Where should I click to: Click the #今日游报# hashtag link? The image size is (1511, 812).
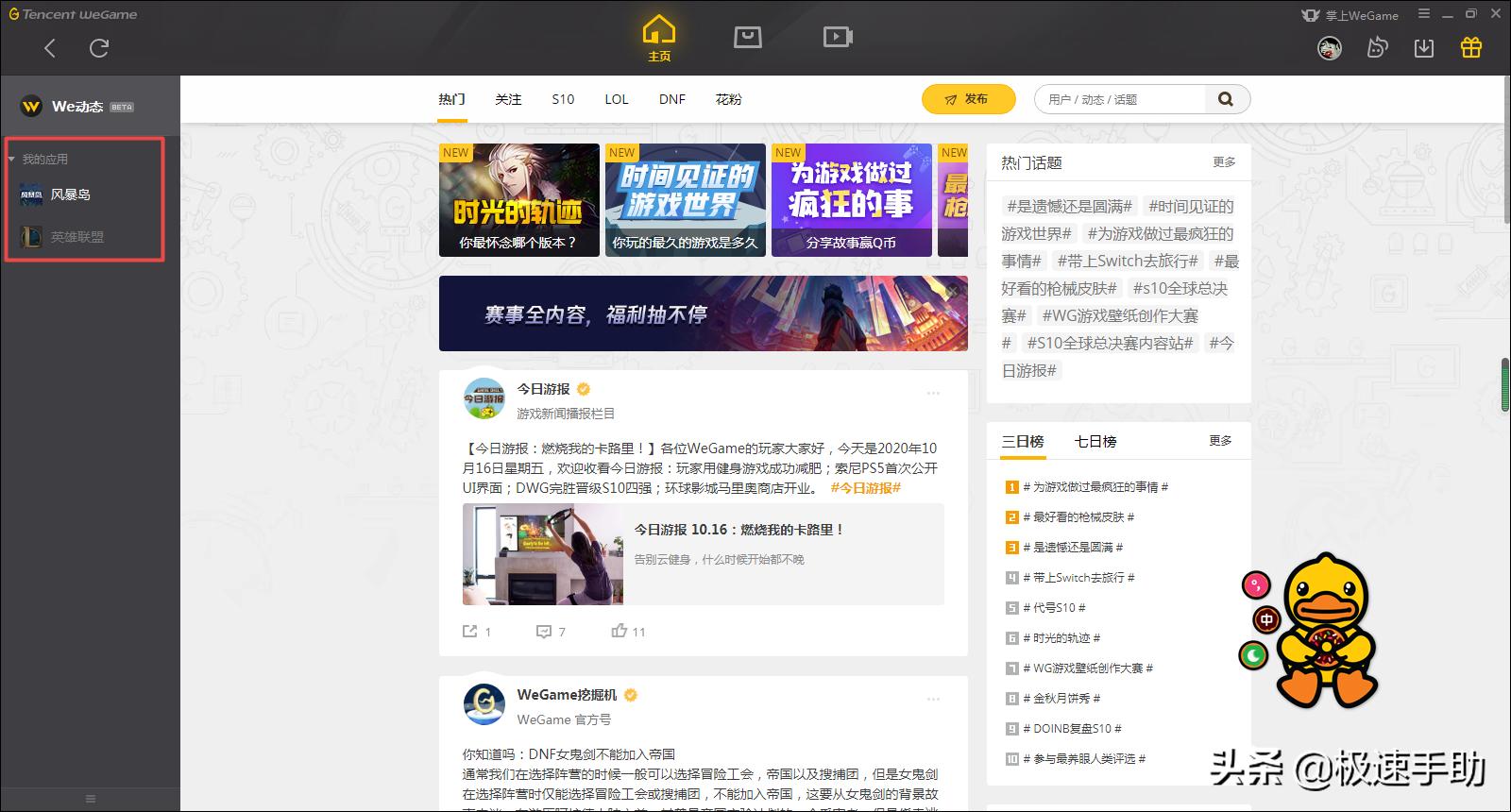click(866, 488)
